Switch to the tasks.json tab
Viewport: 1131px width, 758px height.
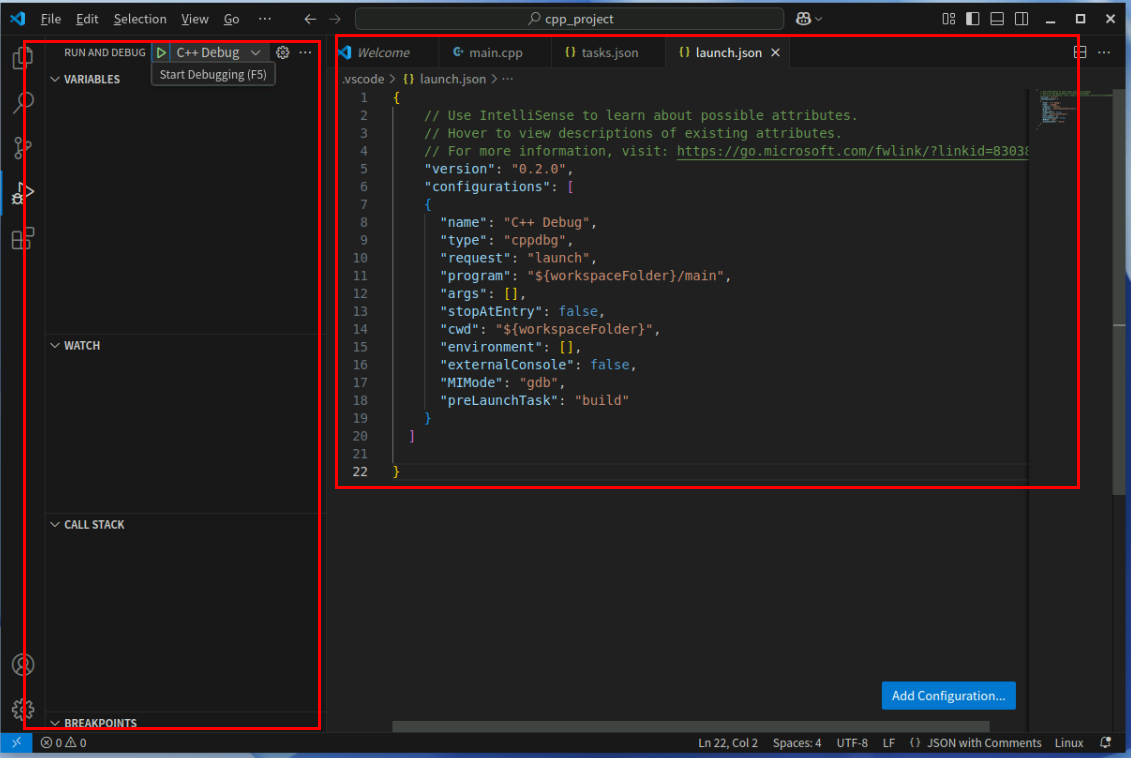609,53
